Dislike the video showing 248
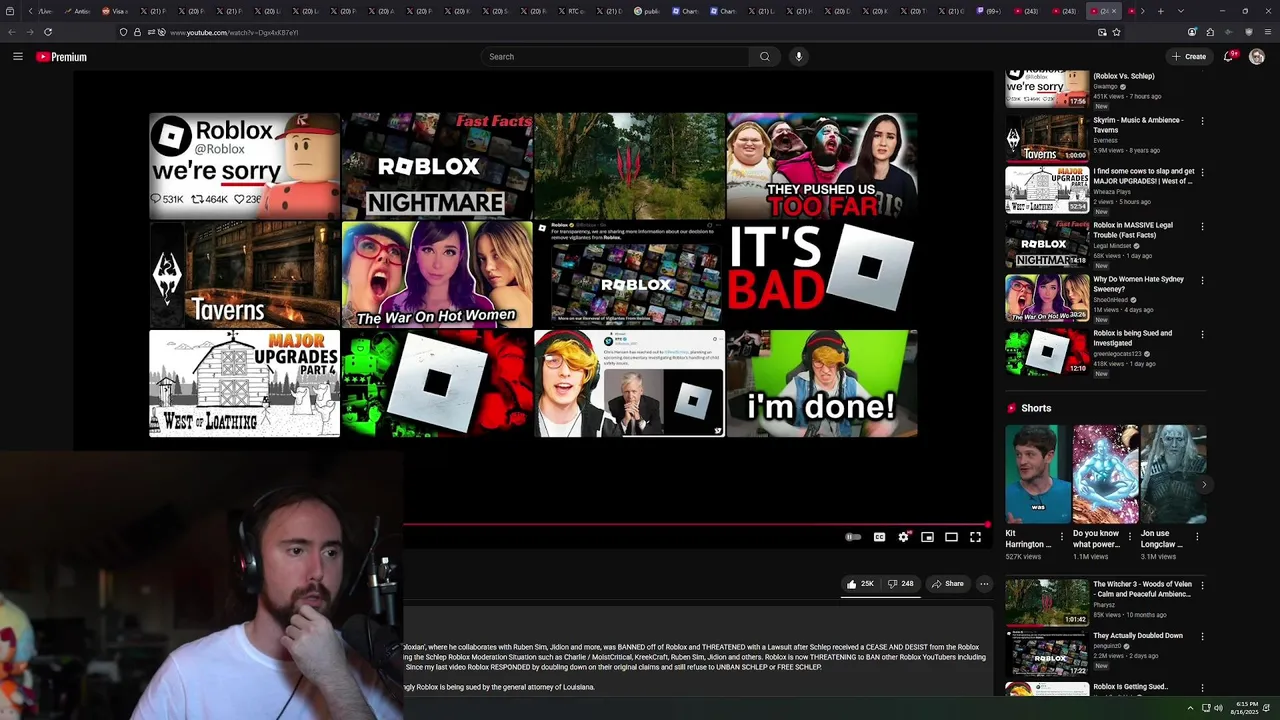 tap(900, 584)
